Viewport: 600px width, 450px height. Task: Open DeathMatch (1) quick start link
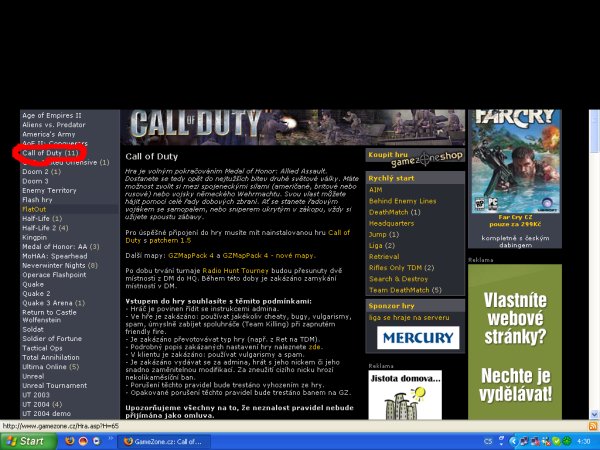pyautogui.click(x=395, y=212)
